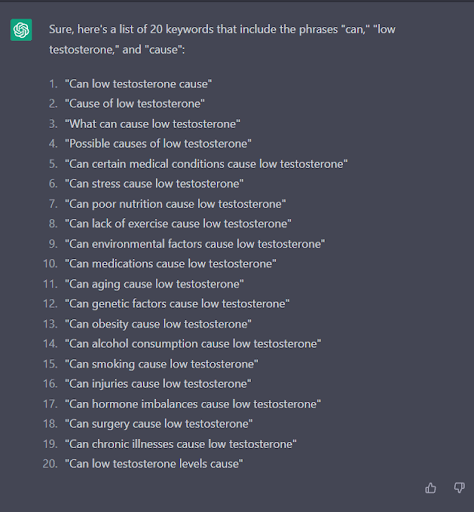The width and height of the screenshot is (474, 512).
Task: Select "Possible causes of low testosterone" line
Action: tap(158, 144)
